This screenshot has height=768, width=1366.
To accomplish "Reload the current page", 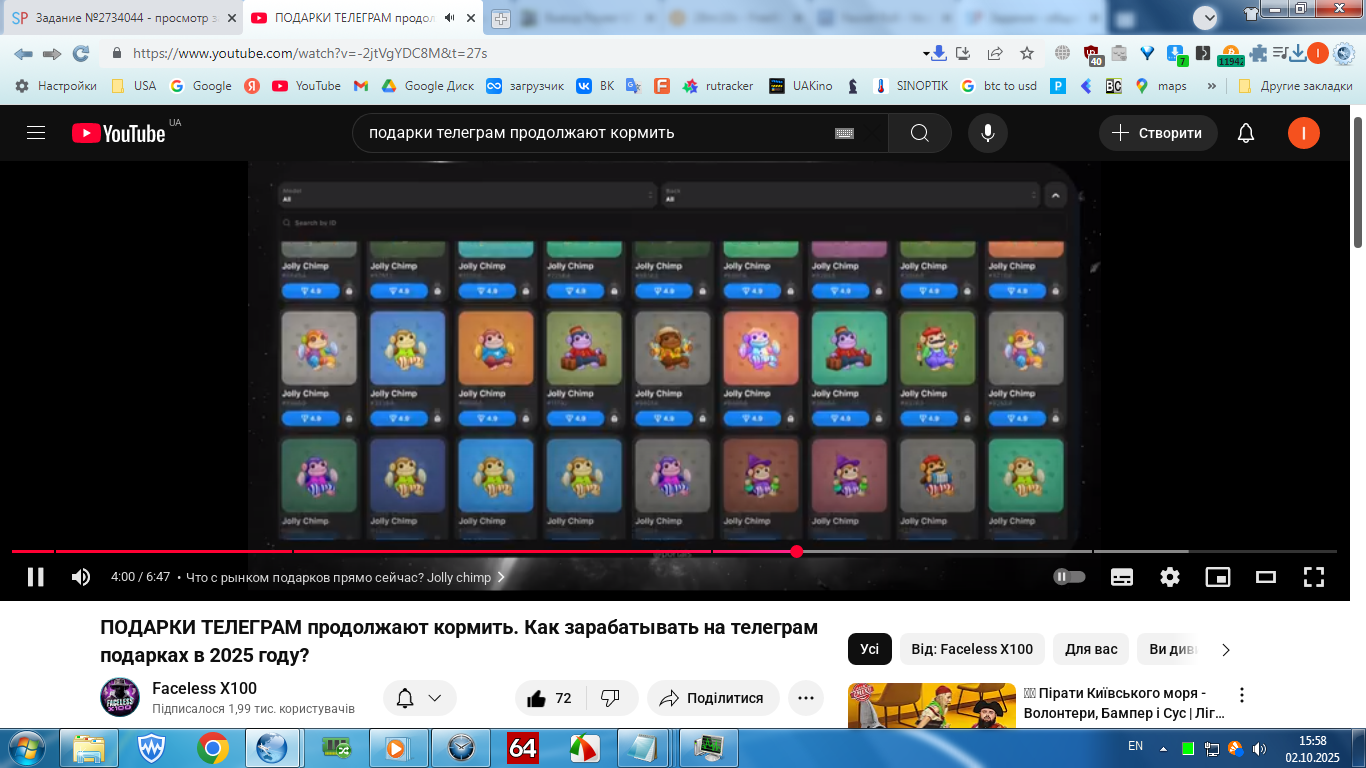I will tap(81, 53).
